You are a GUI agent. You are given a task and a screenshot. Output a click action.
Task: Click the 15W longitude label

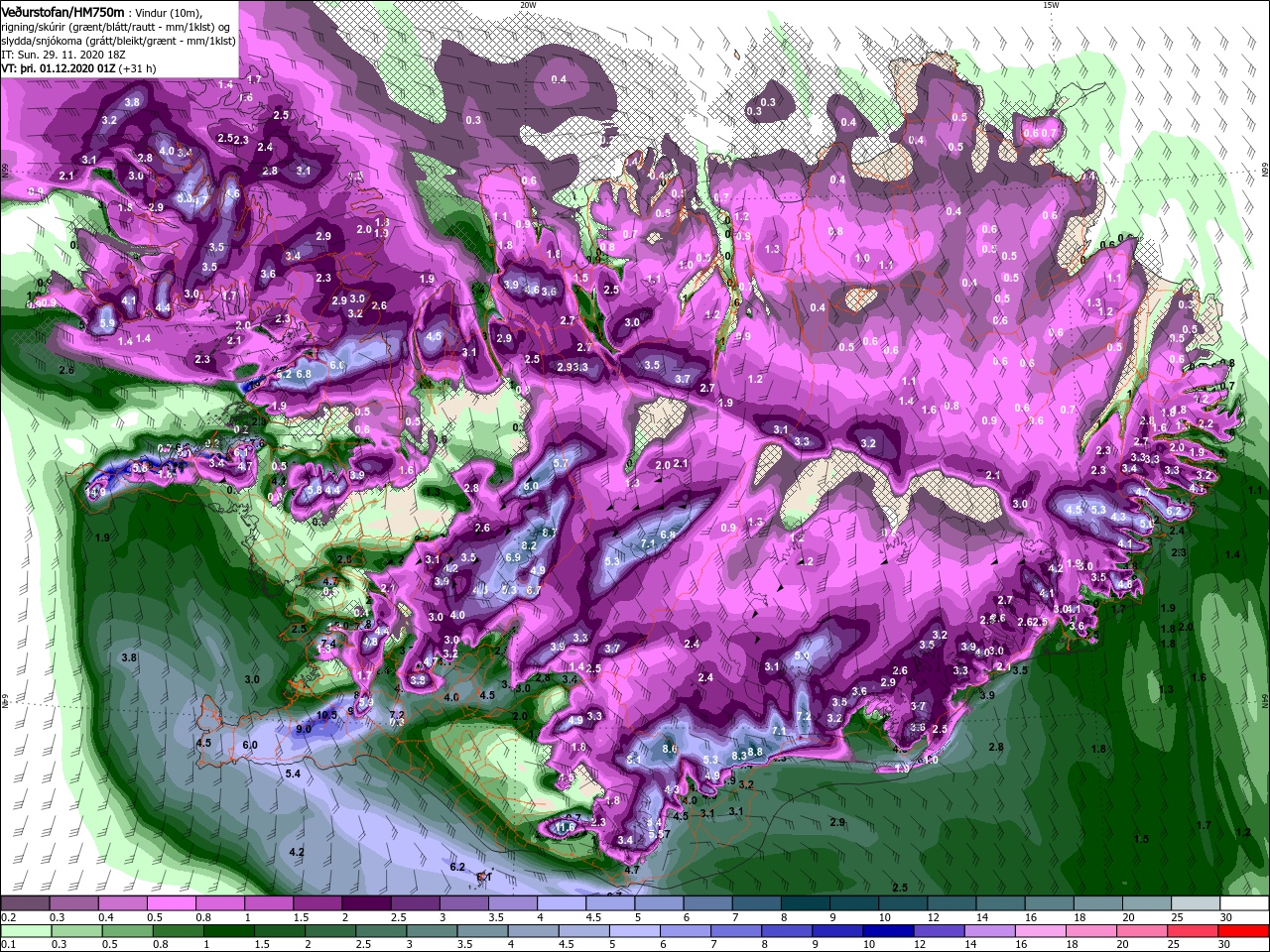pos(1051,5)
